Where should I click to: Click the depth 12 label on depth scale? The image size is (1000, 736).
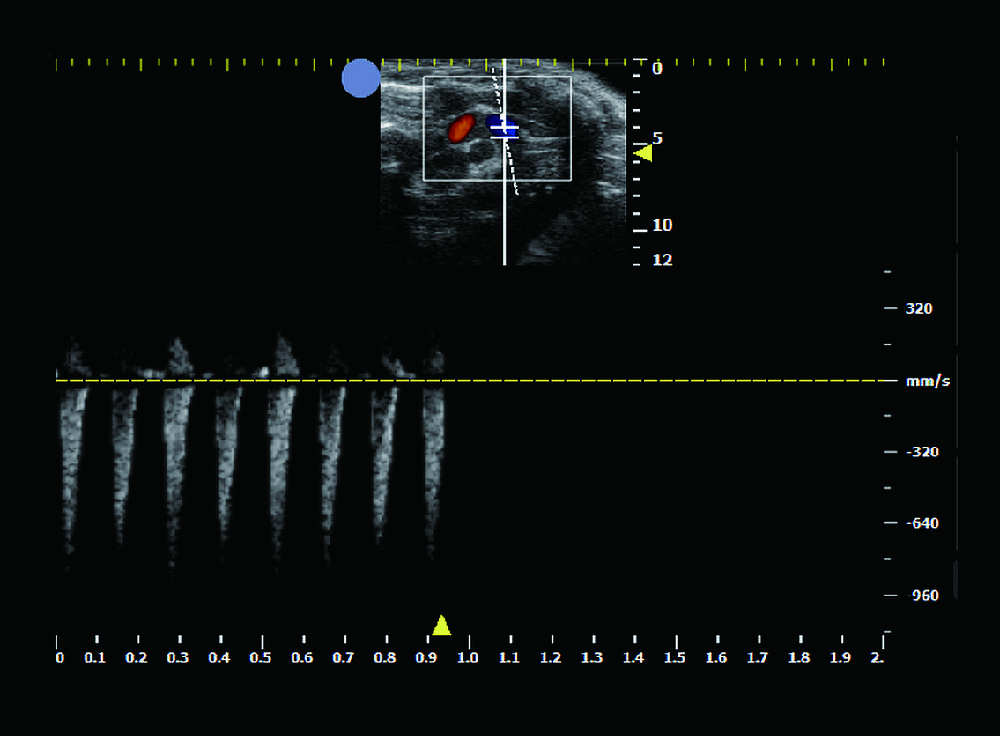tap(662, 260)
